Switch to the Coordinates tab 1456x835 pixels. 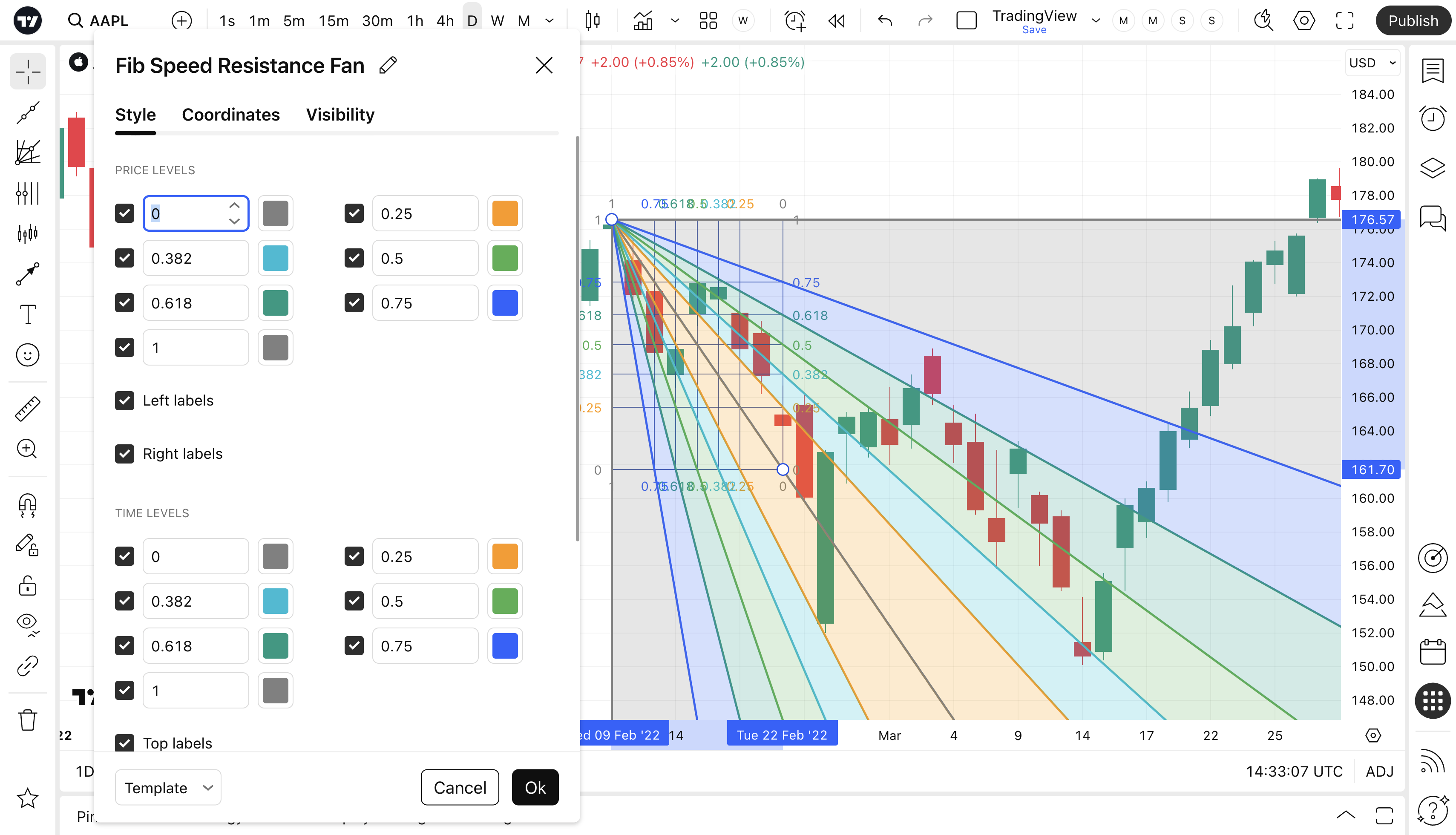pyautogui.click(x=230, y=115)
